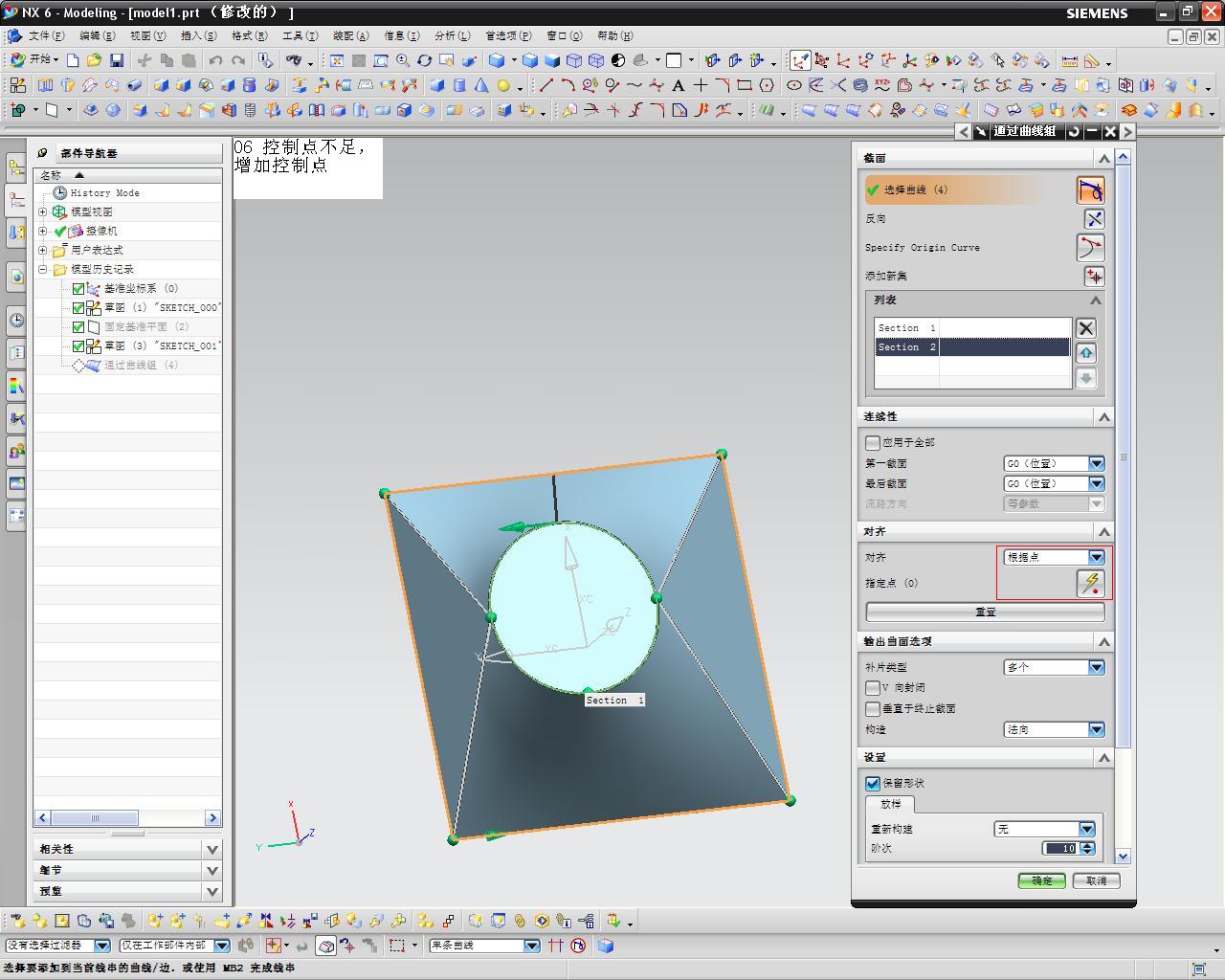The image size is (1225, 980).
Task: Open the 格式(R) menu
Action: pos(249,35)
